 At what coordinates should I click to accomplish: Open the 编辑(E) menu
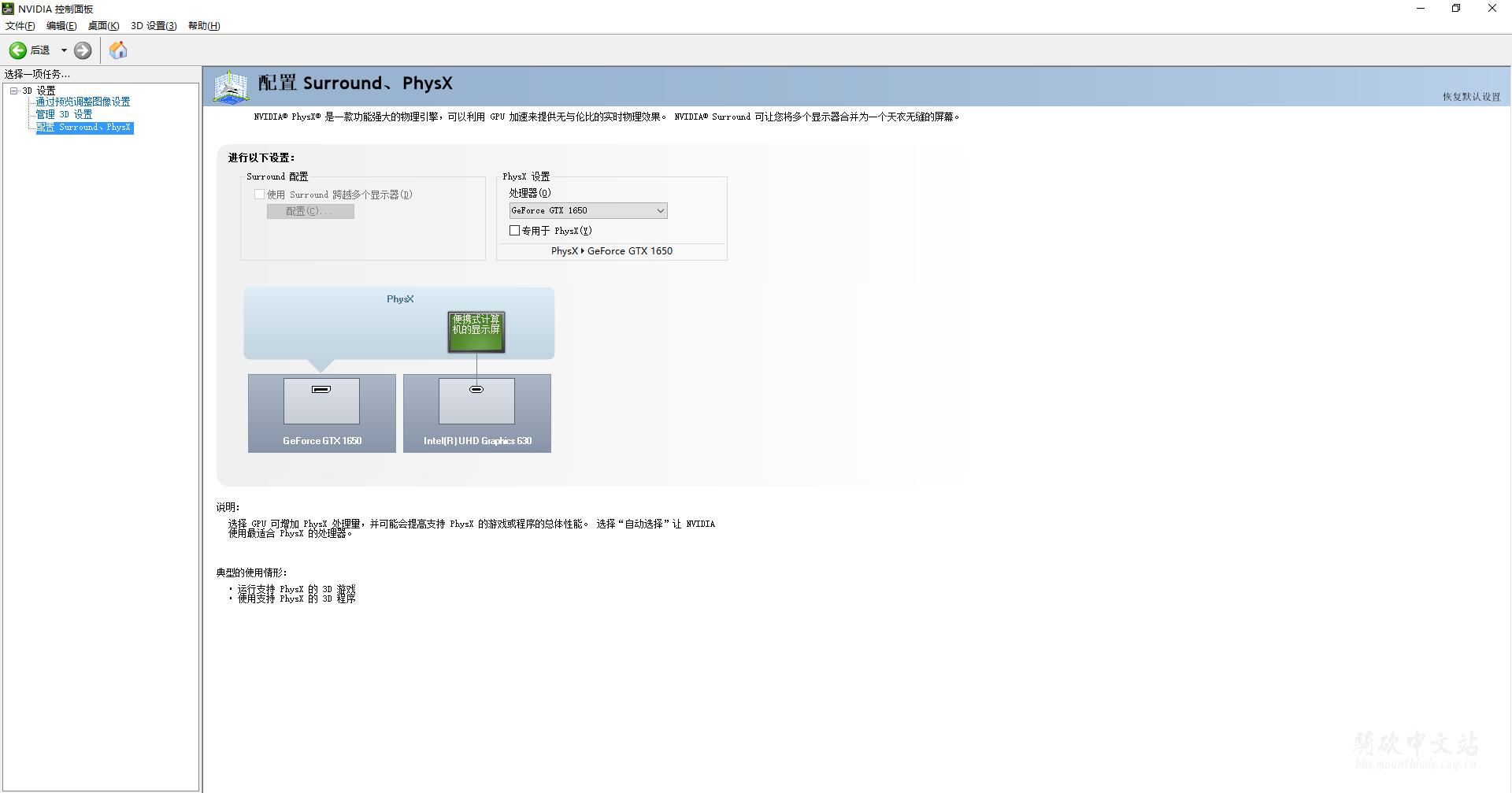pyautogui.click(x=61, y=26)
